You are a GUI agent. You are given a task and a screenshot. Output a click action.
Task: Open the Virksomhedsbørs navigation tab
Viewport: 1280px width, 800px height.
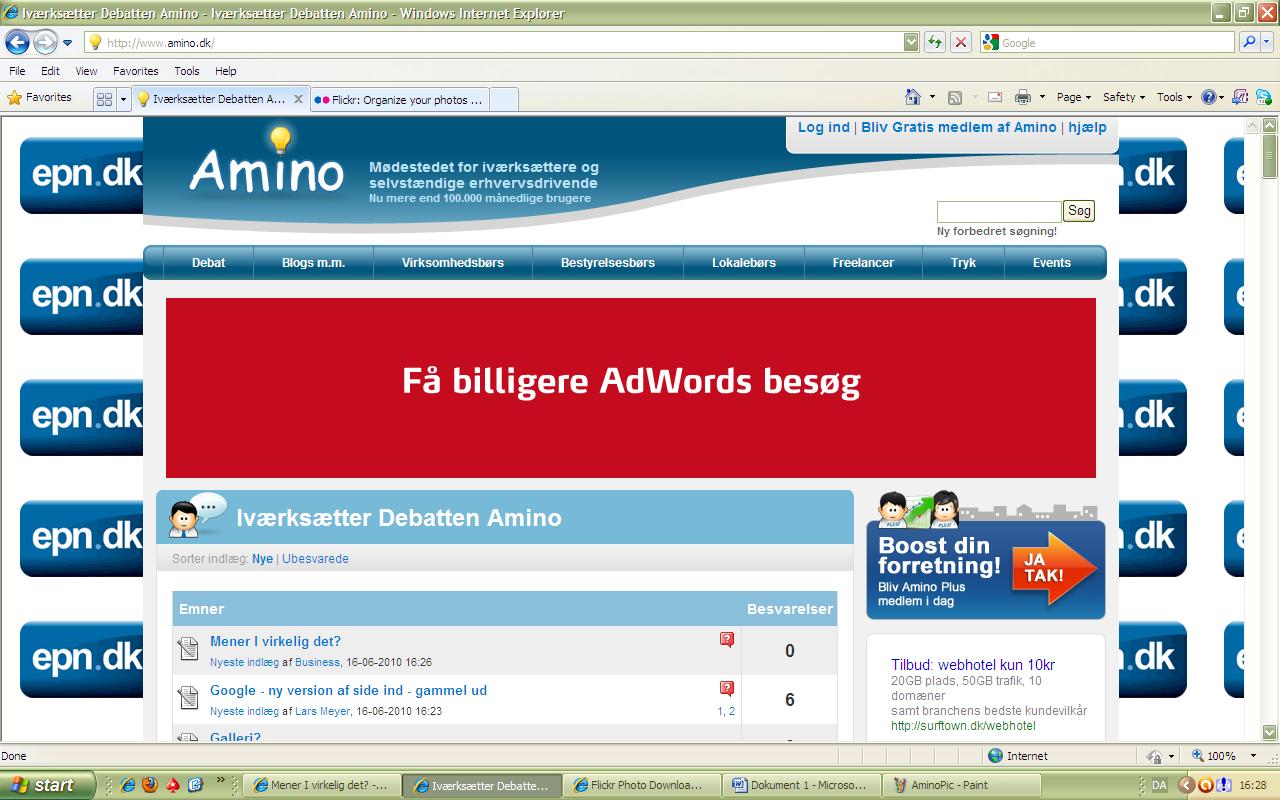[453, 263]
